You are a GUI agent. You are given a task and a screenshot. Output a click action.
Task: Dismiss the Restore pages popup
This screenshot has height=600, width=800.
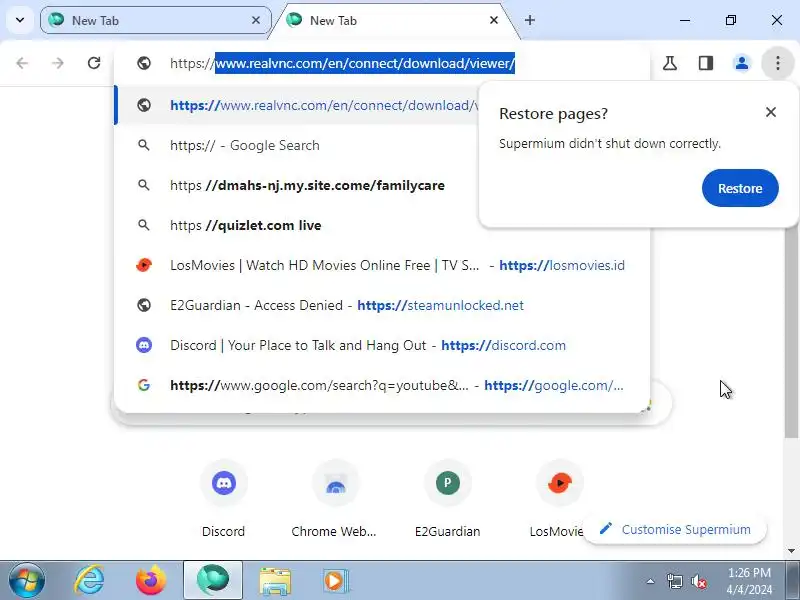pos(771,112)
